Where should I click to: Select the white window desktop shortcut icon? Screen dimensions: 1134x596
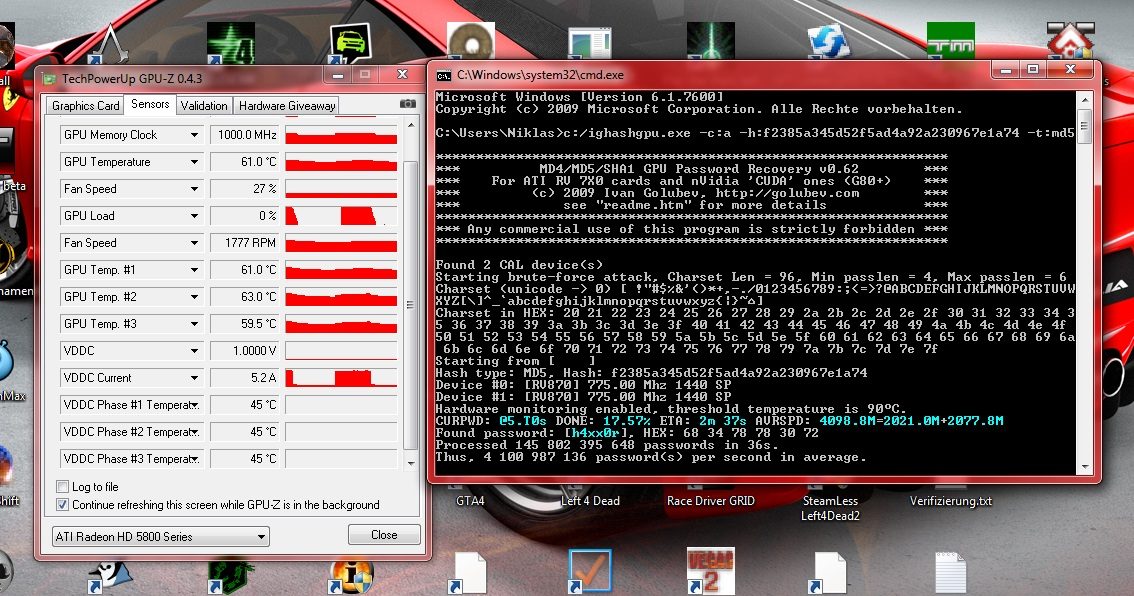(590, 42)
